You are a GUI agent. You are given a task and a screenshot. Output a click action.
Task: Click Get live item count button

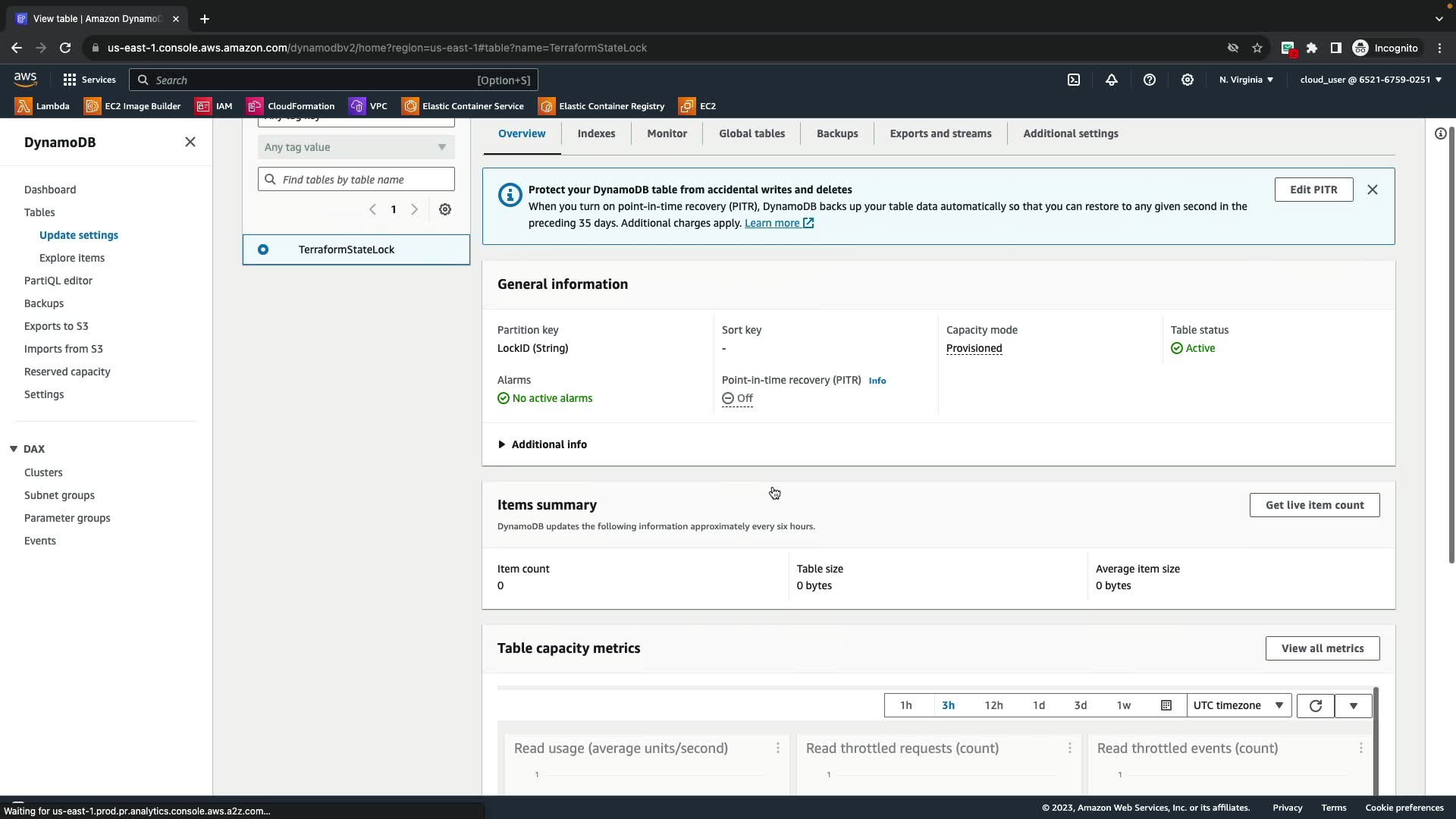coord(1314,505)
